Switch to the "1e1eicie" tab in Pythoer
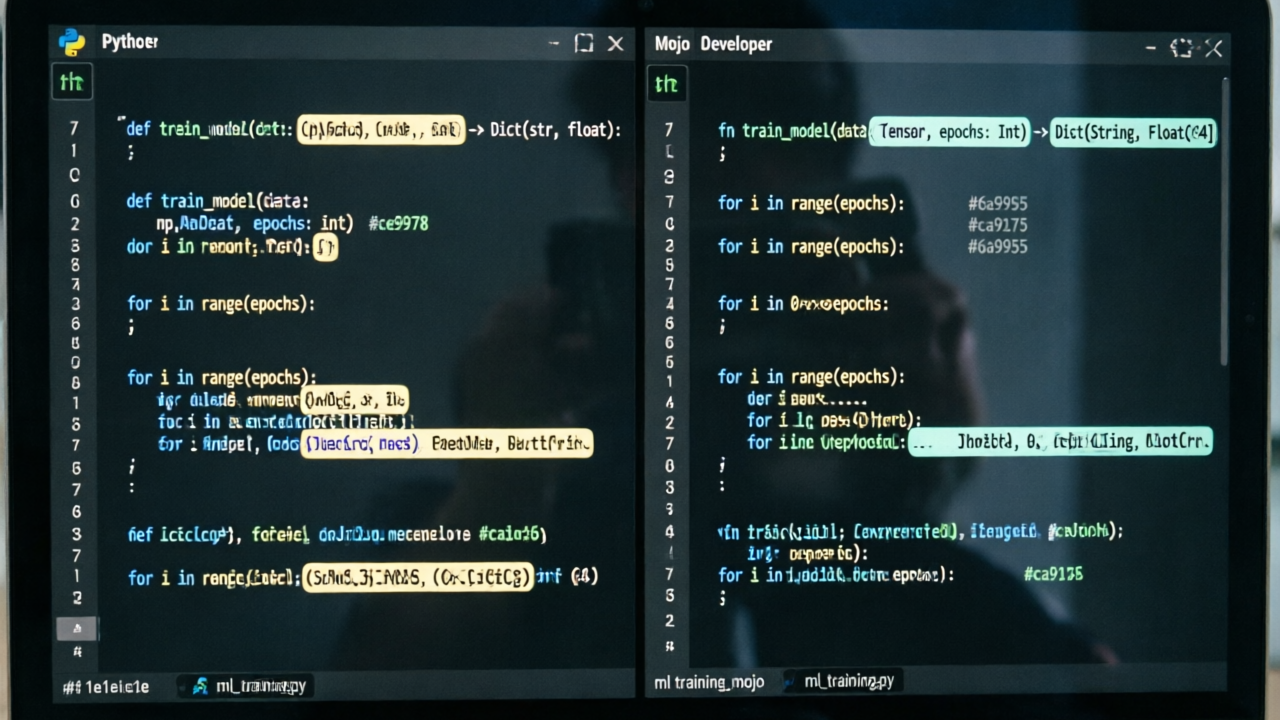The height and width of the screenshot is (720, 1280). click(x=106, y=686)
